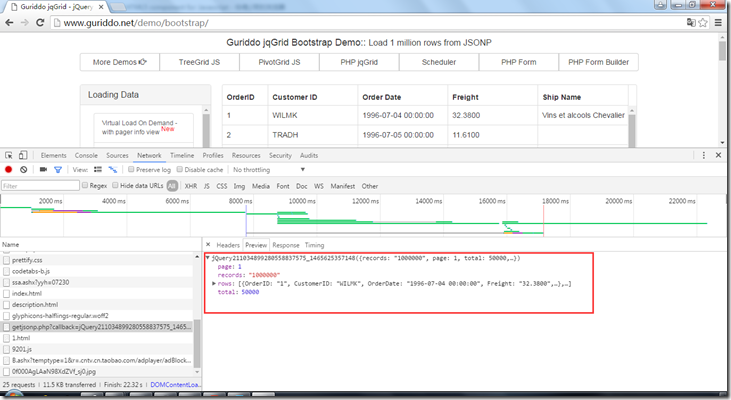
Task: Close the request details pane
Action: [x=207, y=244]
